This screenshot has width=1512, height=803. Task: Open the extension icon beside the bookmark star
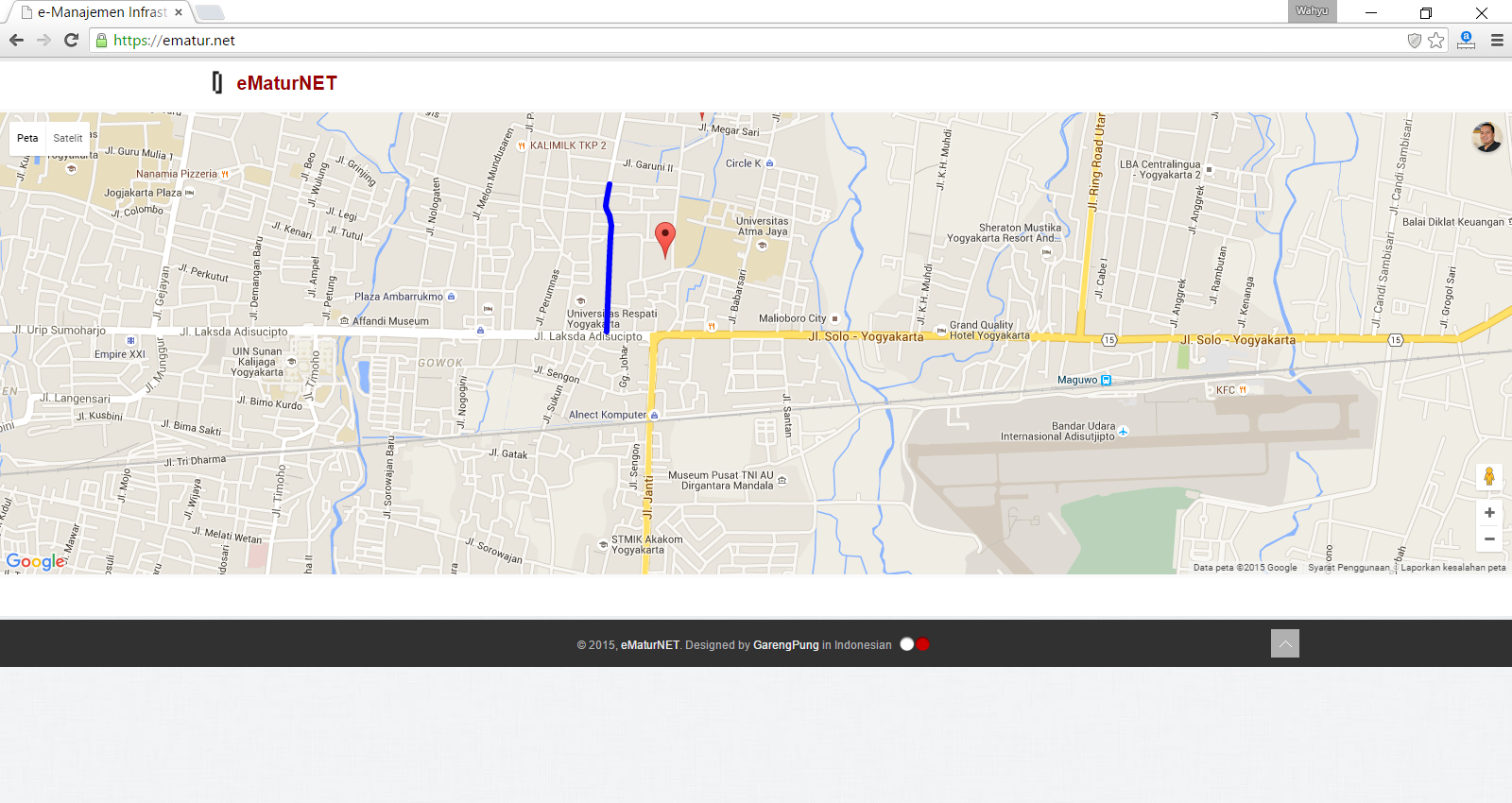[x=1466, y=40]
